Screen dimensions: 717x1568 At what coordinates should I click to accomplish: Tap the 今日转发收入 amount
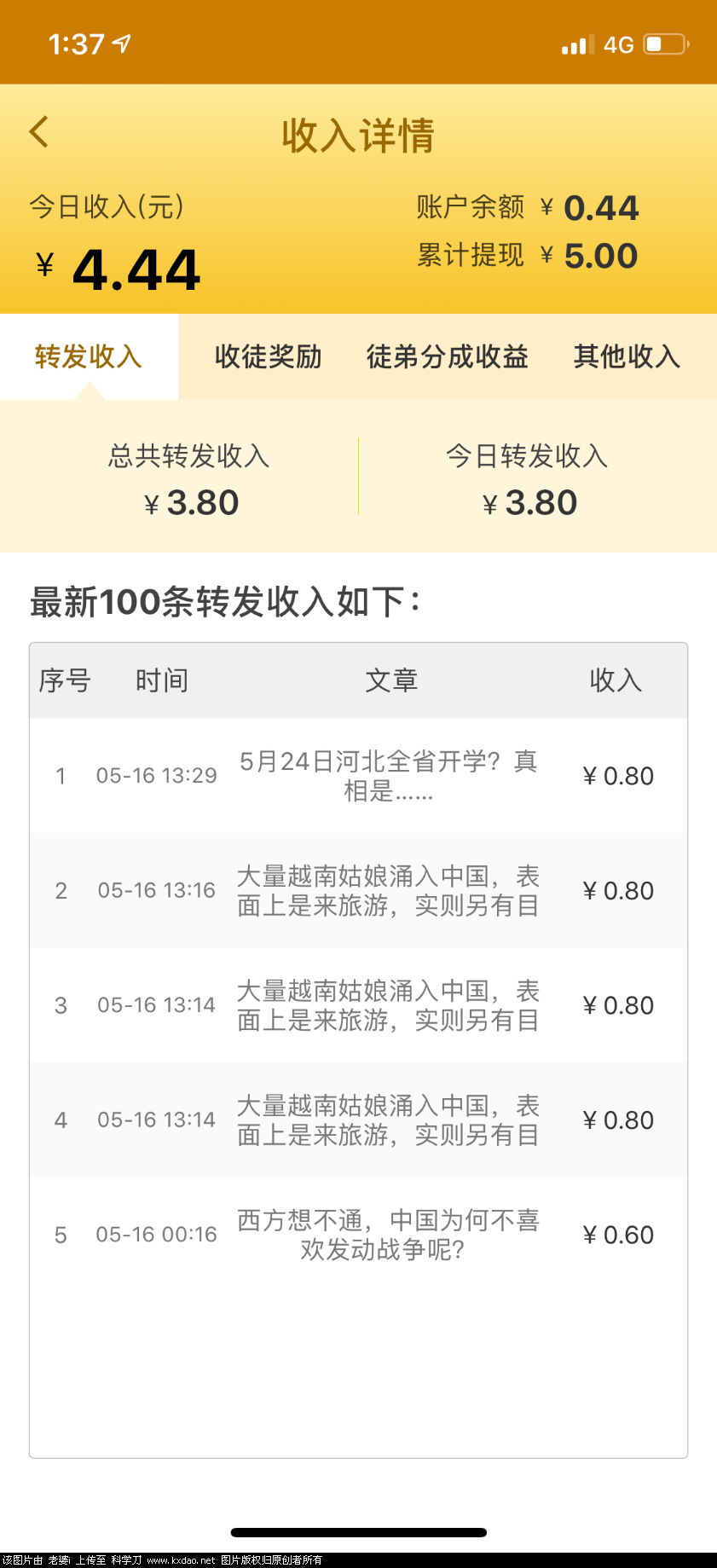(x=530, y=502)
